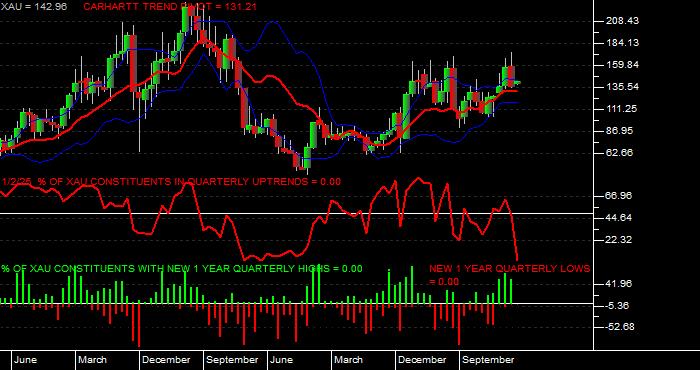
Task: Select the new 1 year quarterly highs label
Action: (182, 269)
